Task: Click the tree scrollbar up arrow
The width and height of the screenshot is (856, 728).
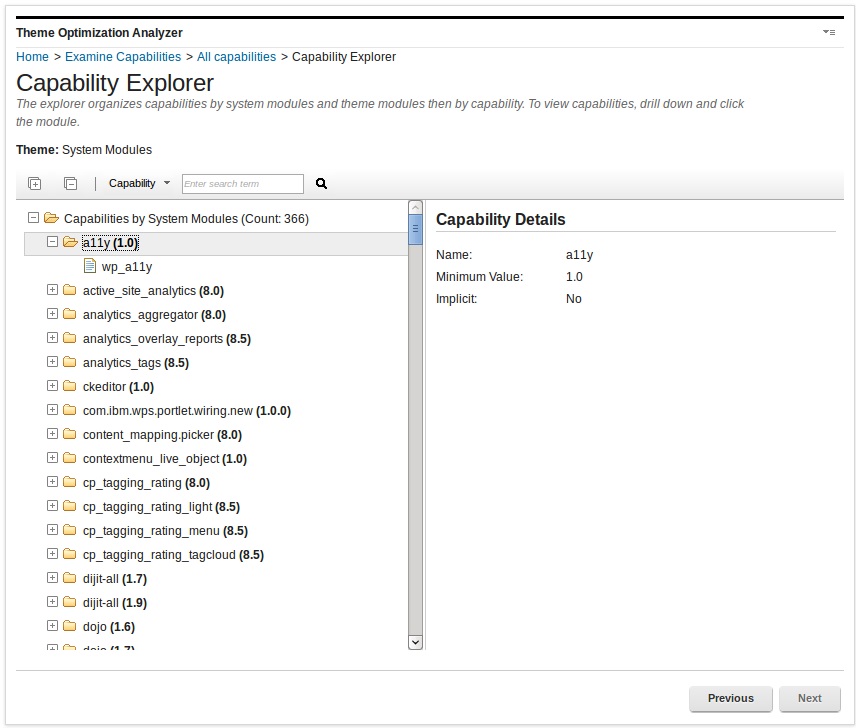Action: [415, 207]
